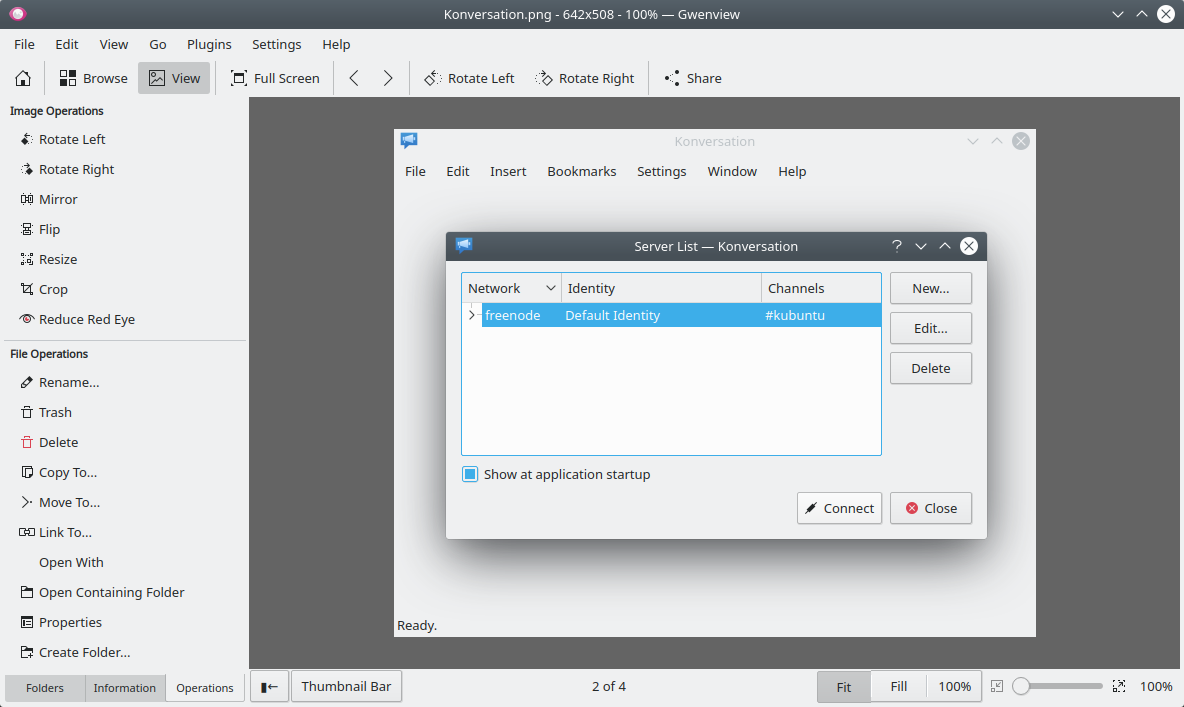Go to the previous image arrow
Screen dimensions: 1184x707
[354, 78]
